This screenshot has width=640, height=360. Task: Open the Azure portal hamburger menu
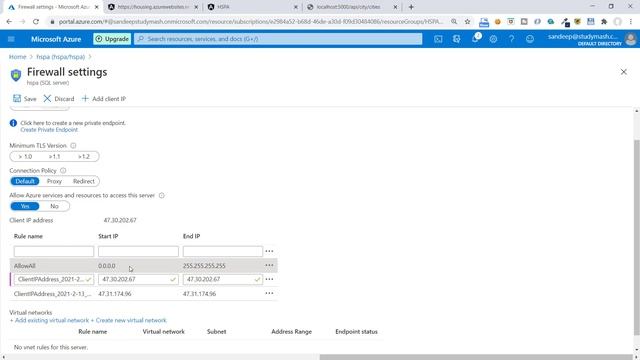pos(11,39)
